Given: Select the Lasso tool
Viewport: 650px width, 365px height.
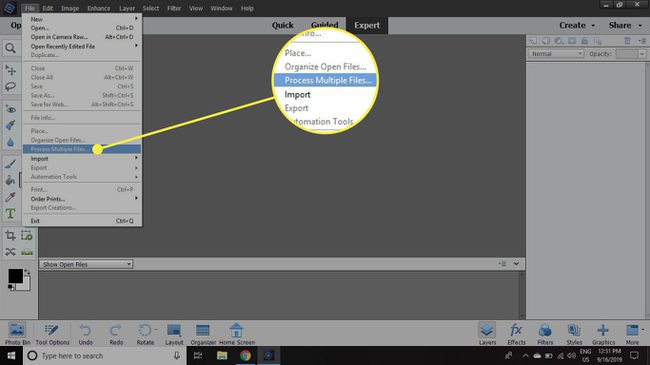Looking at the screenshot, I should click(x=10, y=87).
